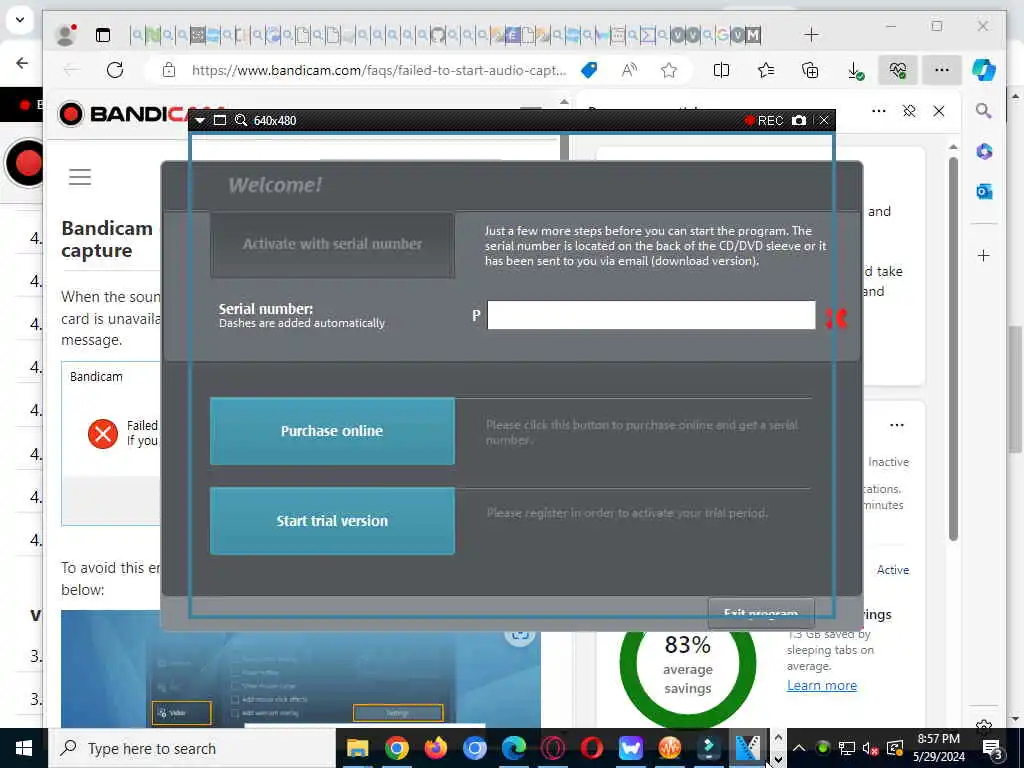
Task: Click the site lock icon in address bar
Action: [168, 70]
